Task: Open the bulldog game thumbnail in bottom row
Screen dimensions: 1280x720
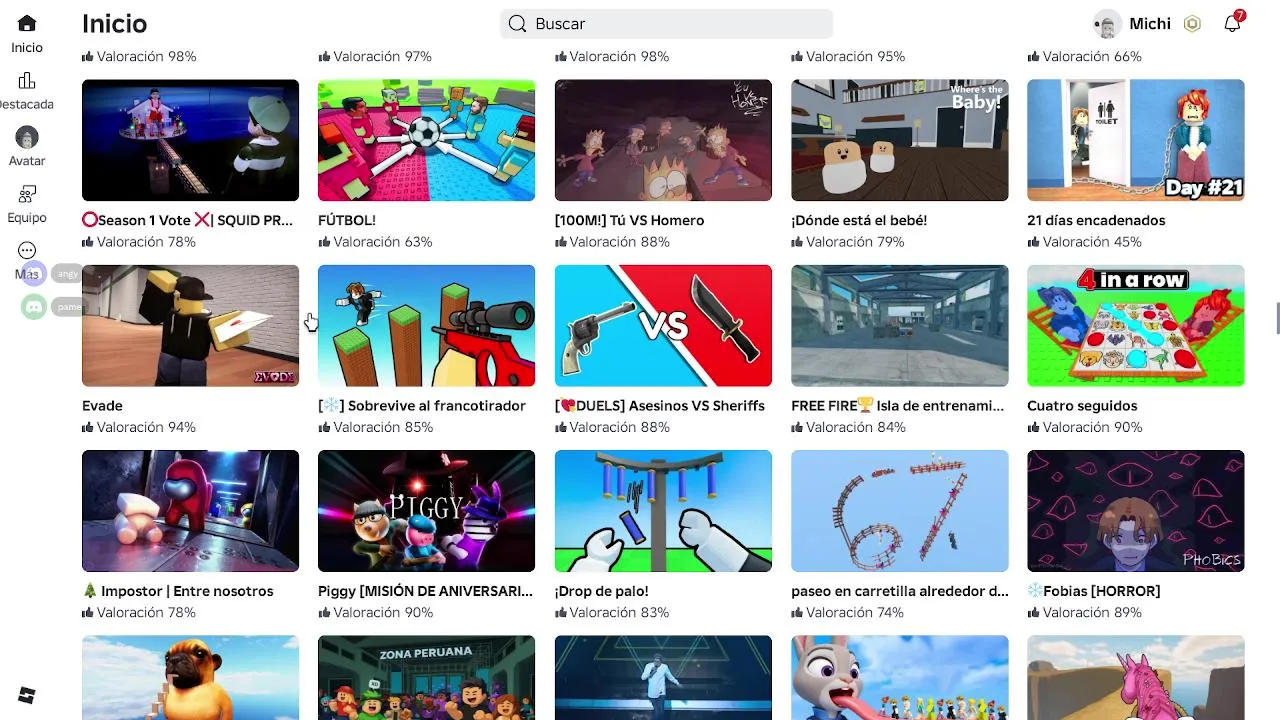Action: [x=190, y=677]
